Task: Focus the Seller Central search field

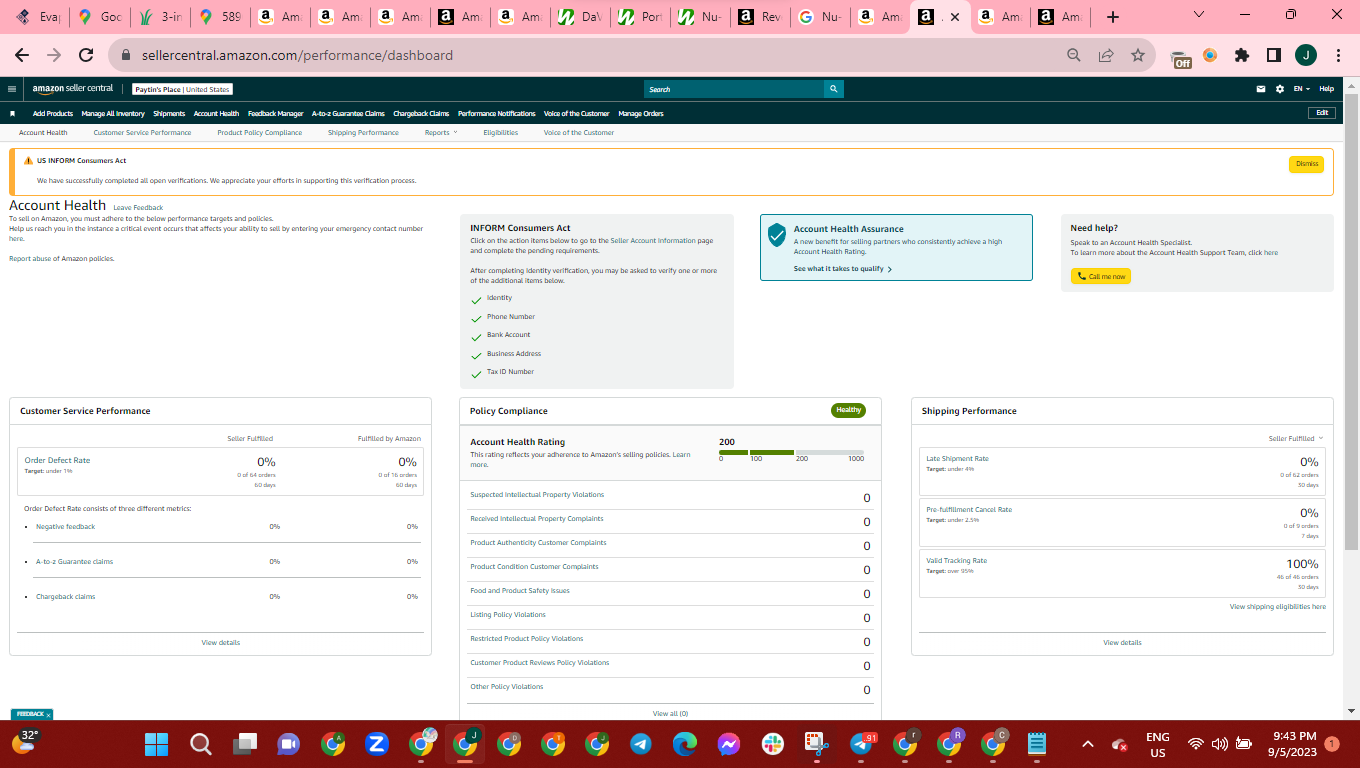Action: coord(734,89)
